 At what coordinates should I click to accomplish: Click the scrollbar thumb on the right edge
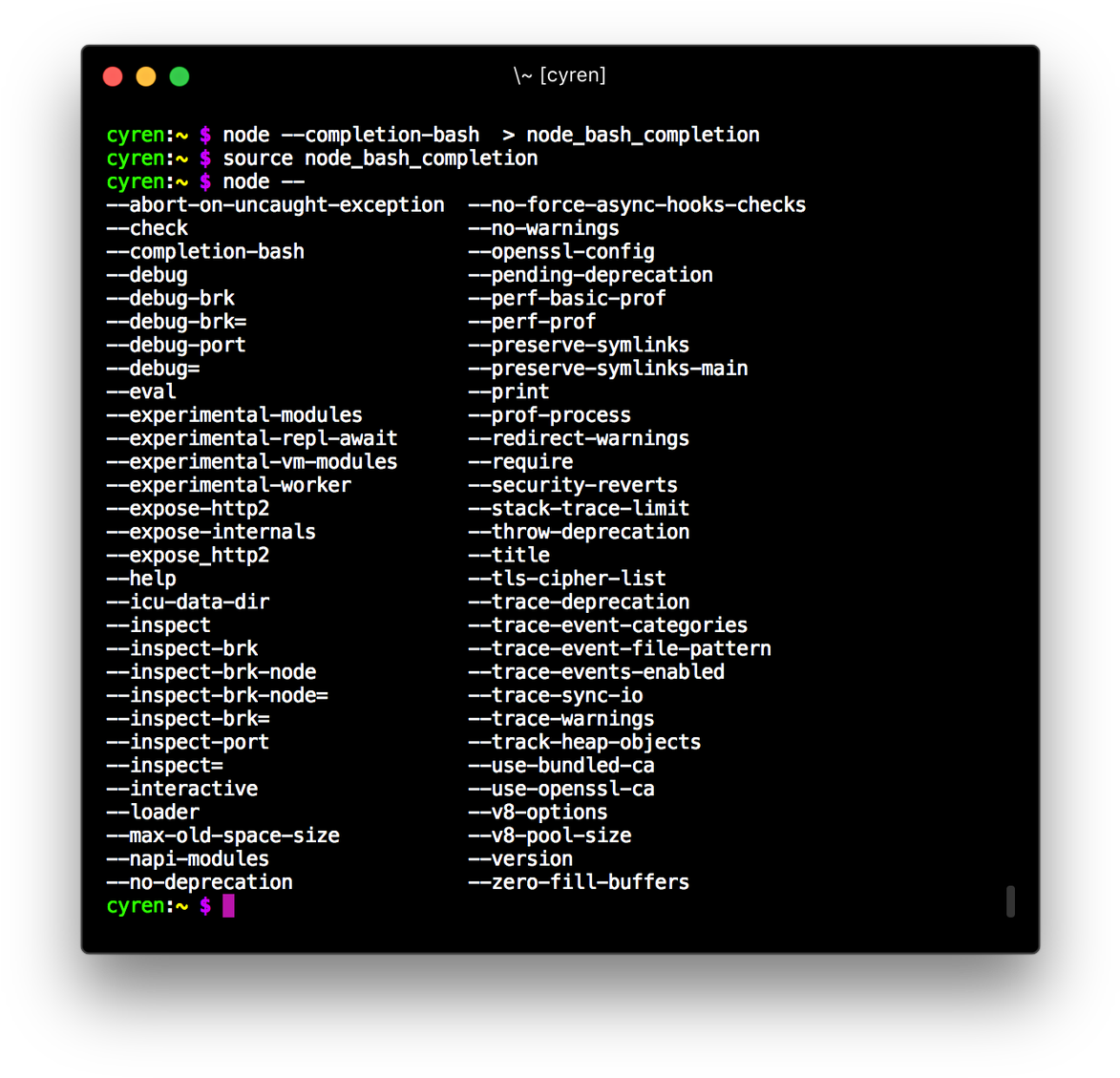click(1010, 901)
